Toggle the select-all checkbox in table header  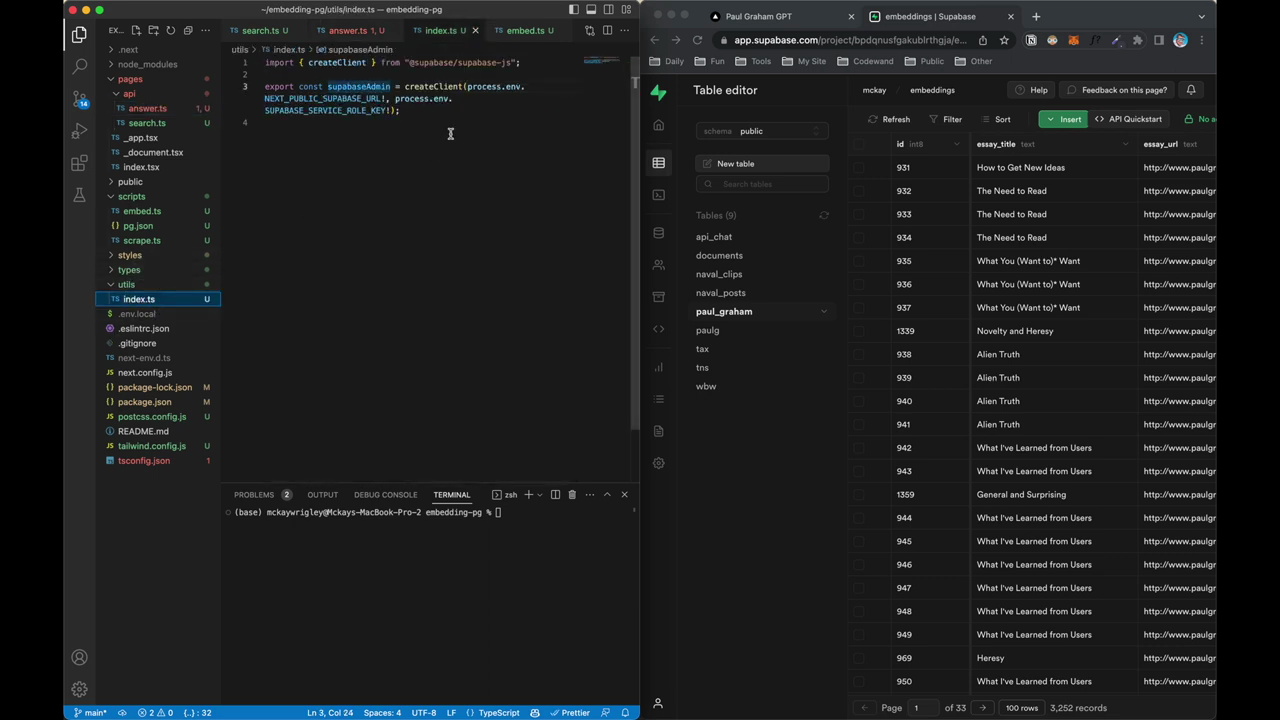click(x=859, y=144)
